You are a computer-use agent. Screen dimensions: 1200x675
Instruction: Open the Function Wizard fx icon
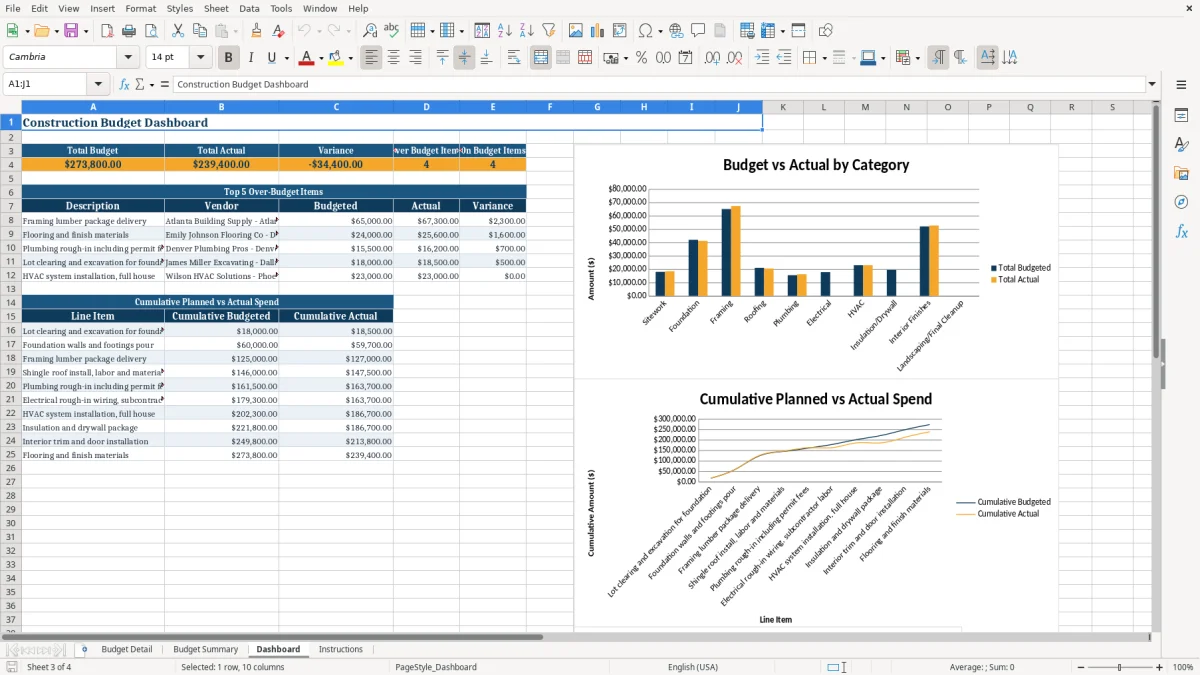124,84
